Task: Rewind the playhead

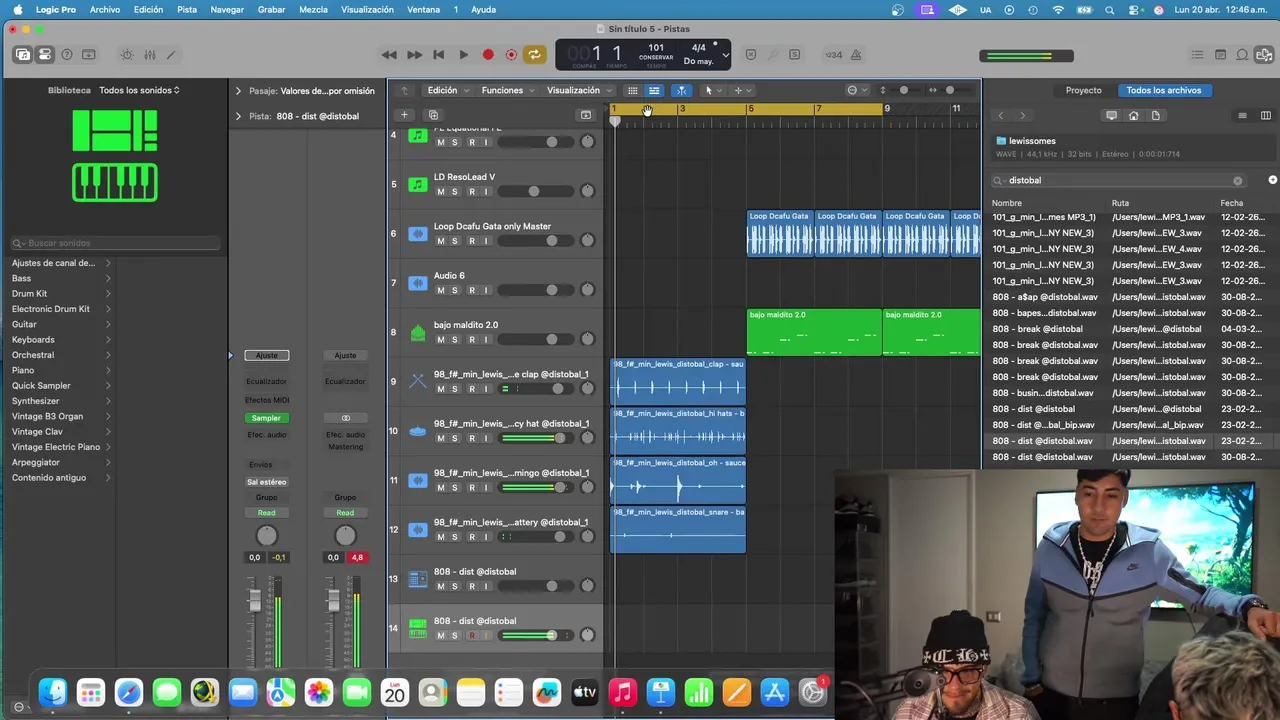Action: [389, 55]
